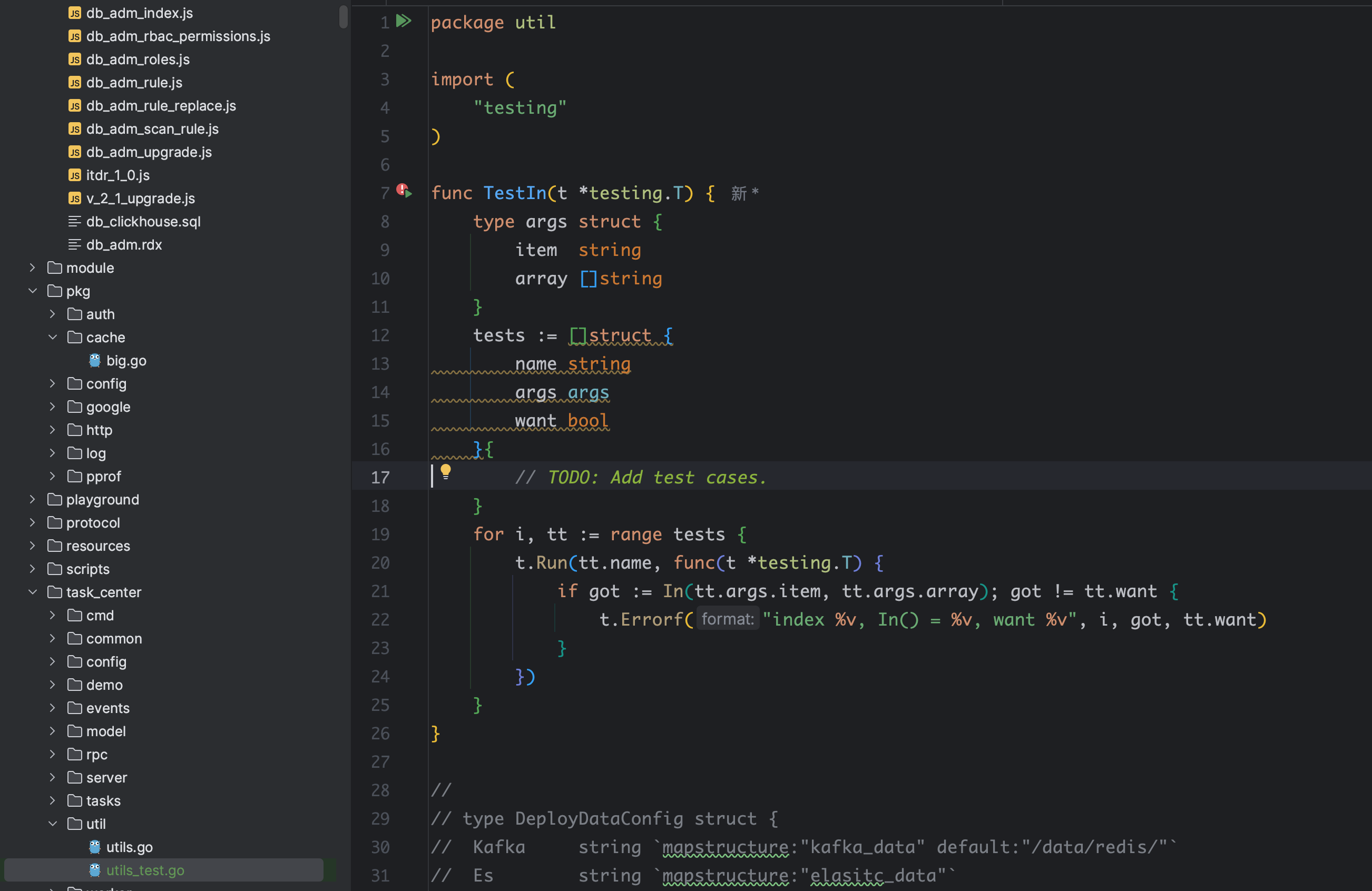Click the JS icon of db_adm_upgrade.js

pos(74,152)
